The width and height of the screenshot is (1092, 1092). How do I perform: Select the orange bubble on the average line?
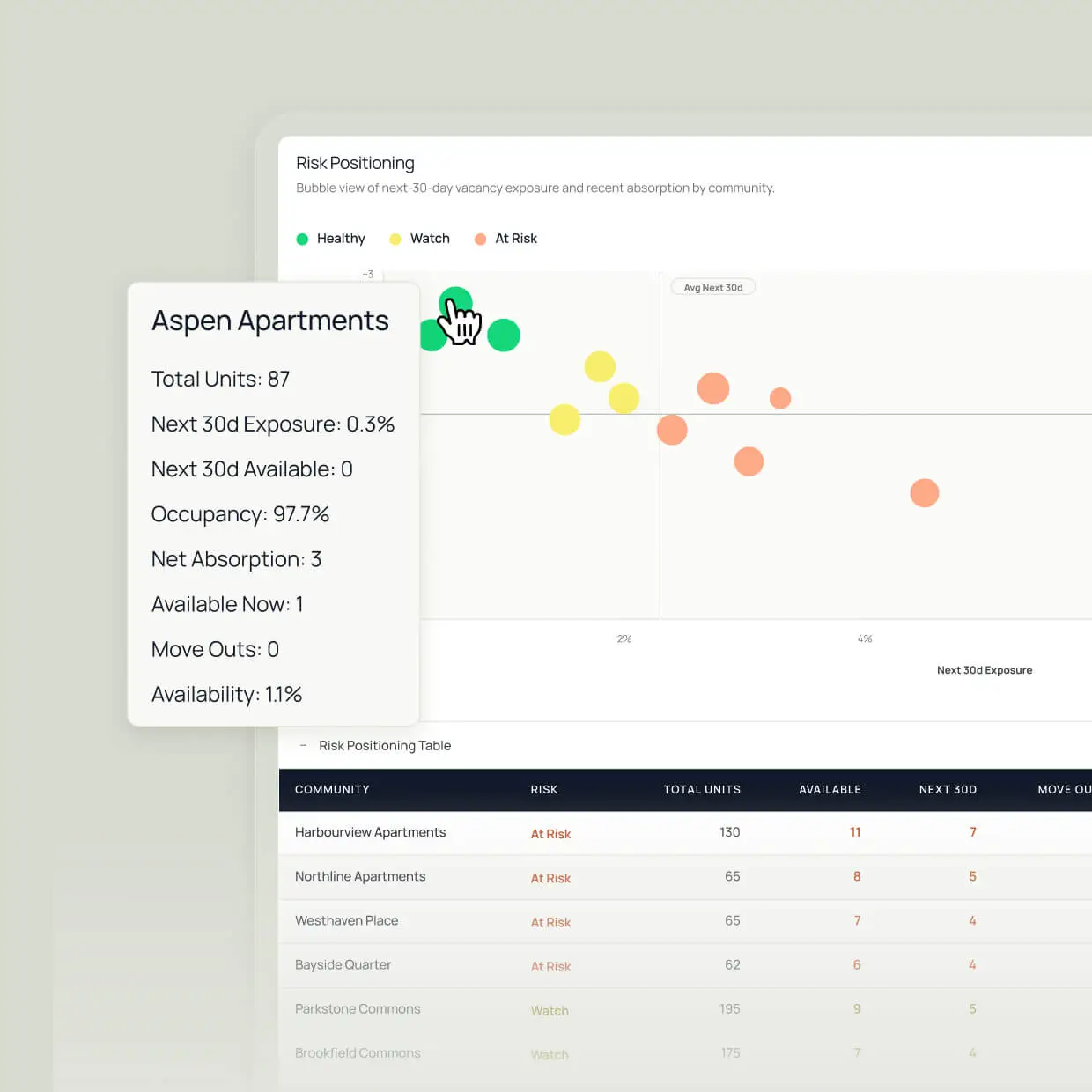point(672,430)
